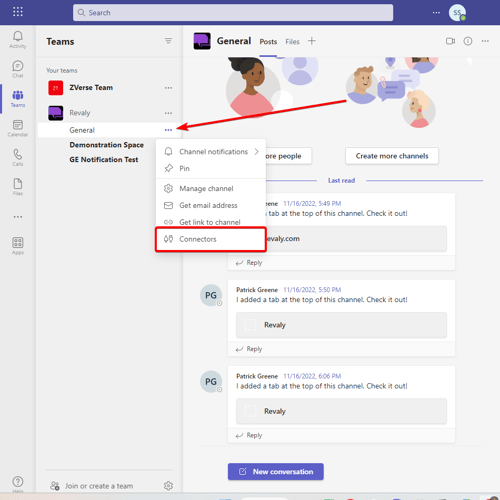
Task: Open the SS profile avatar
Action: click(x=457, y=13)
